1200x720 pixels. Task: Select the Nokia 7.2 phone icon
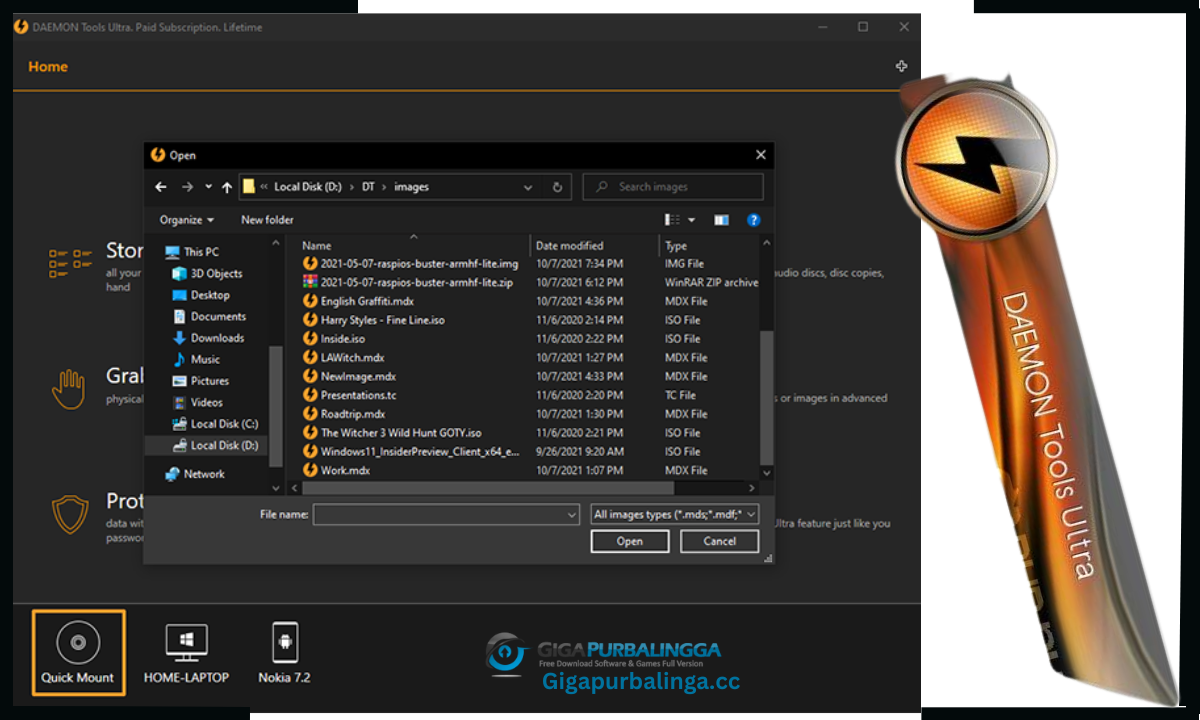285,642
